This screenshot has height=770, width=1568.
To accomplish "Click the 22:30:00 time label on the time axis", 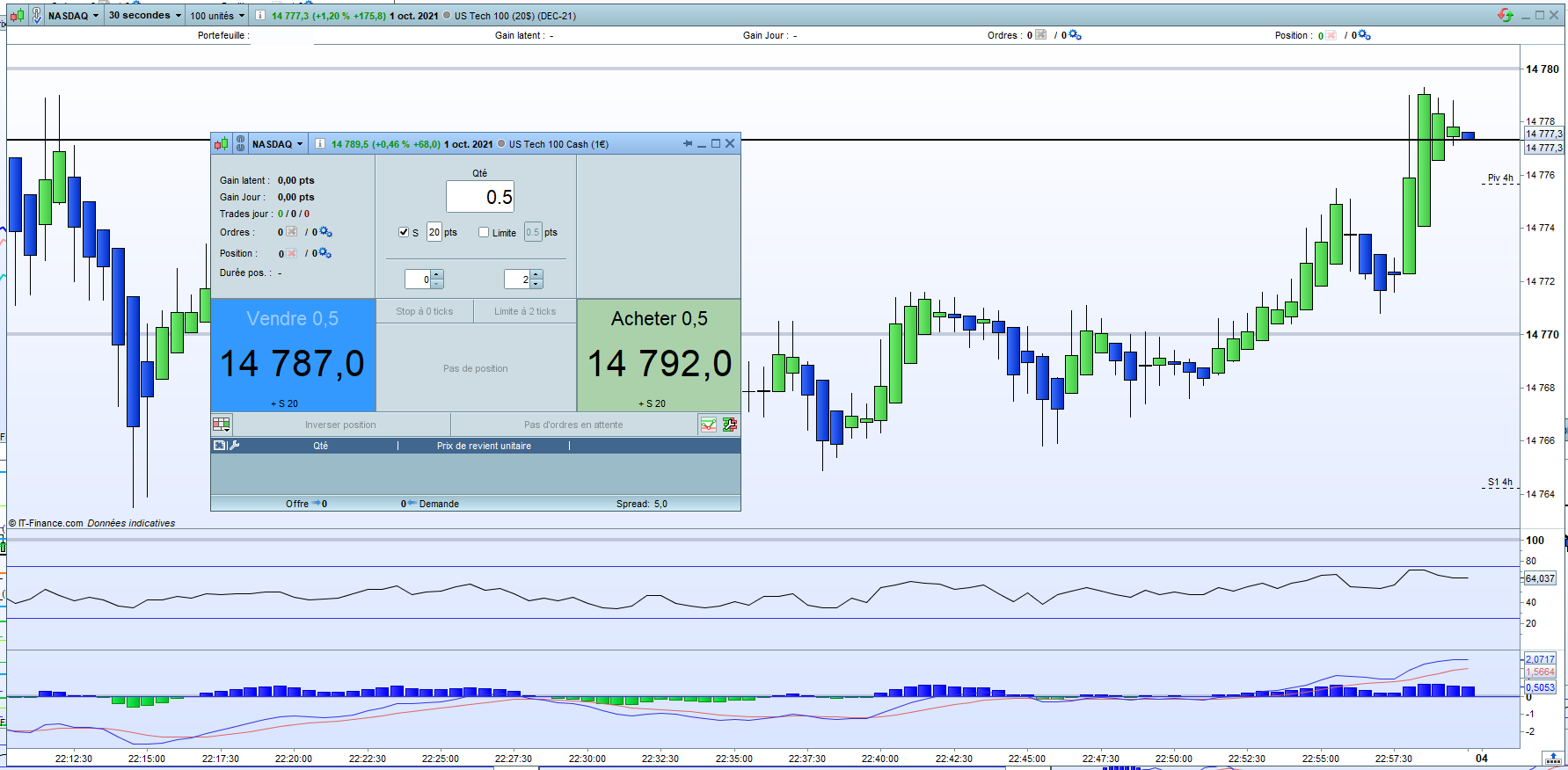I will coord(587,759).
